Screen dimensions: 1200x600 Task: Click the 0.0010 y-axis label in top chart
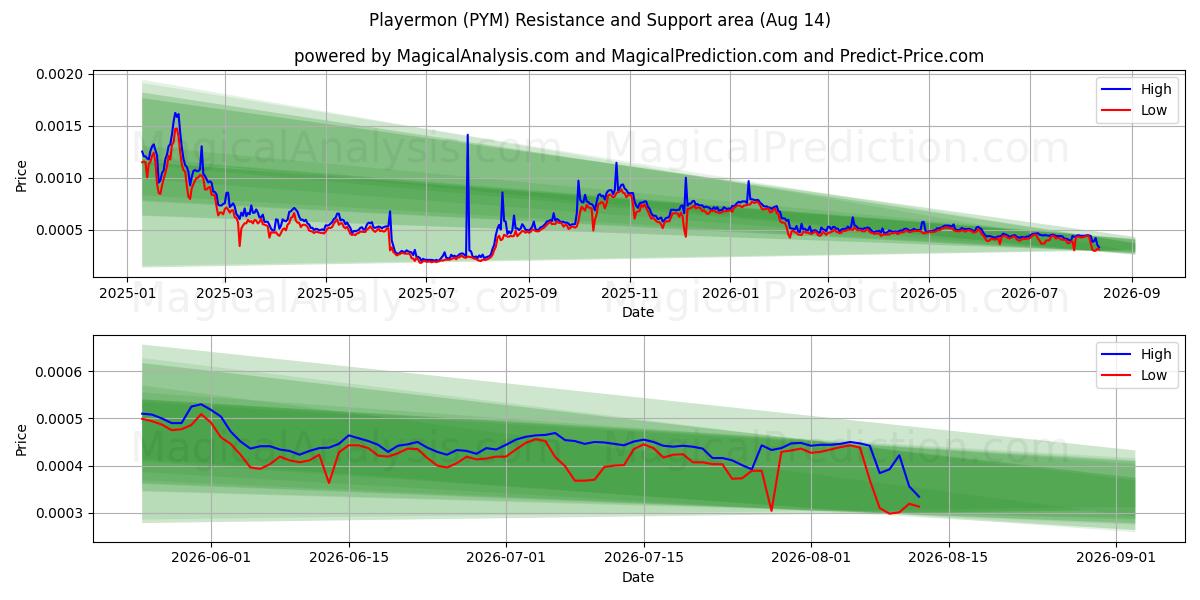pos(61,179)
